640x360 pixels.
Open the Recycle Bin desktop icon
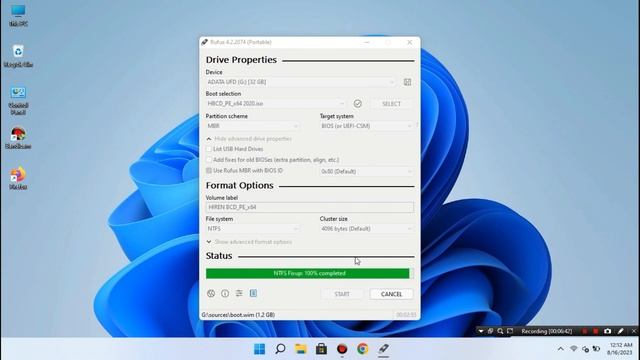[18, 56]
